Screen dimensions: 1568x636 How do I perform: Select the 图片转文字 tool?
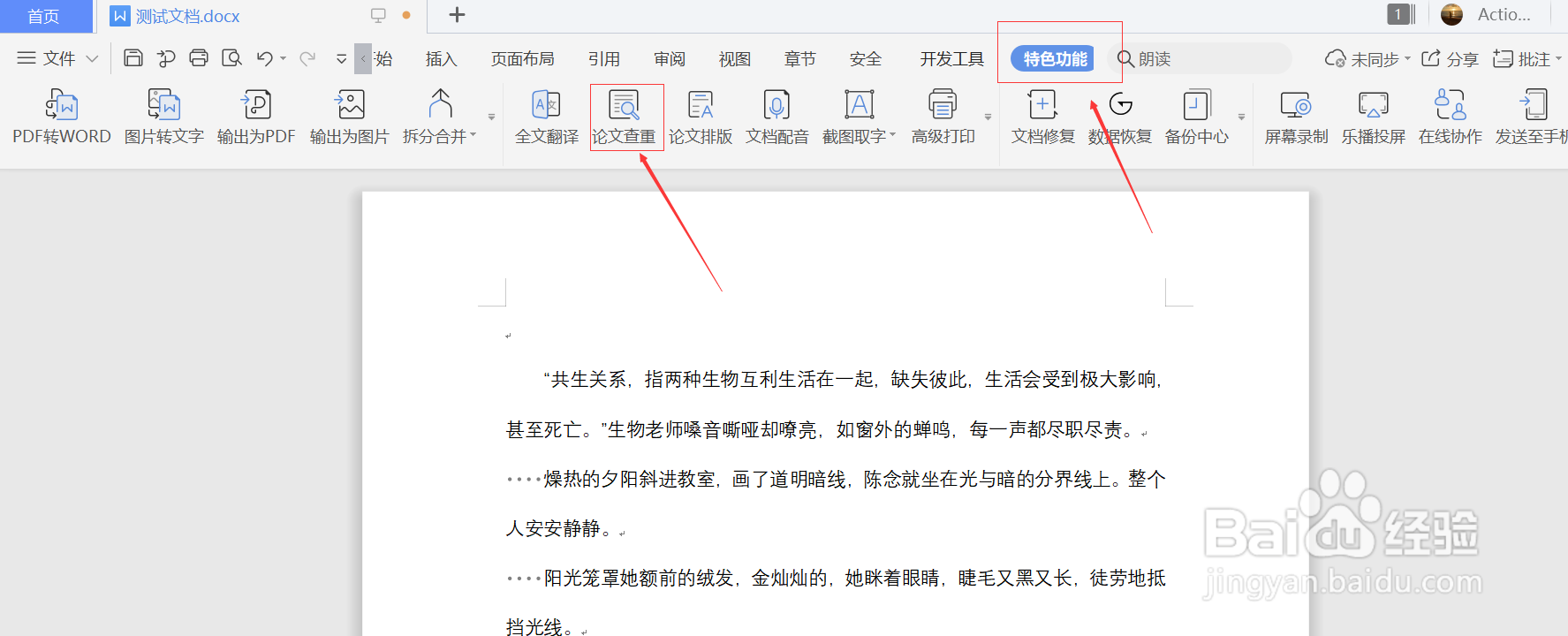(x=164, y=117)
